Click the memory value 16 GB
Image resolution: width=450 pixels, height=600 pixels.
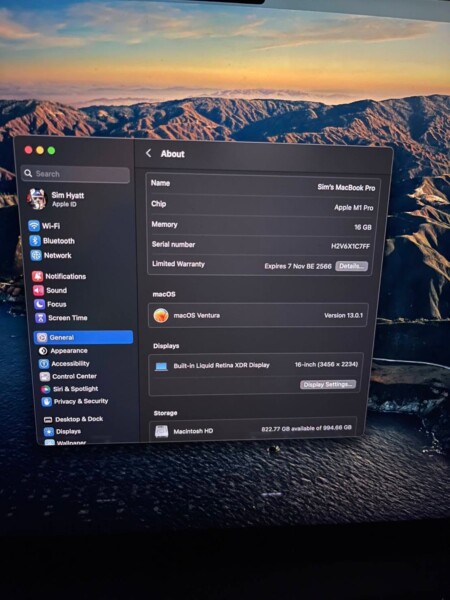pyautogui.click(x=363, y=227)
